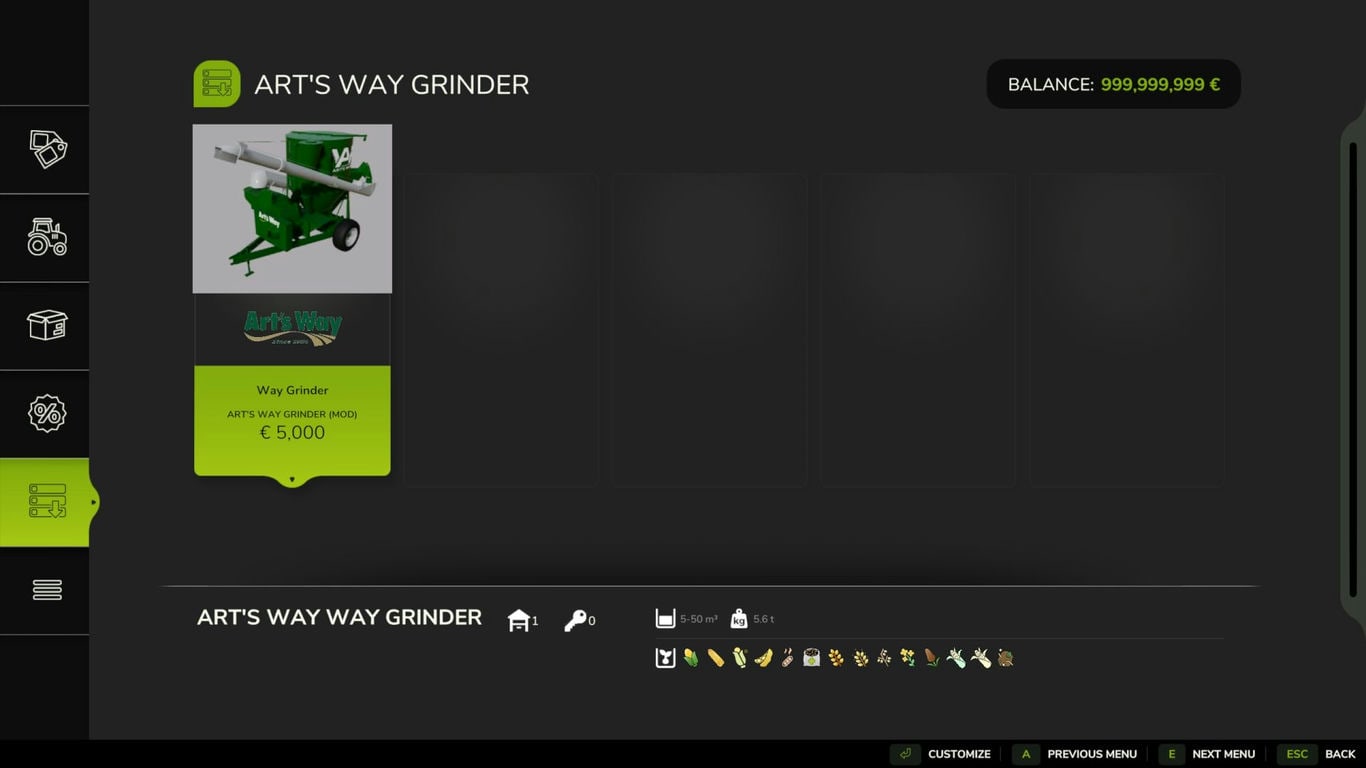Click the balance amount 999,999,999 €
The image size is (1366, 768).
(1160, 85)
